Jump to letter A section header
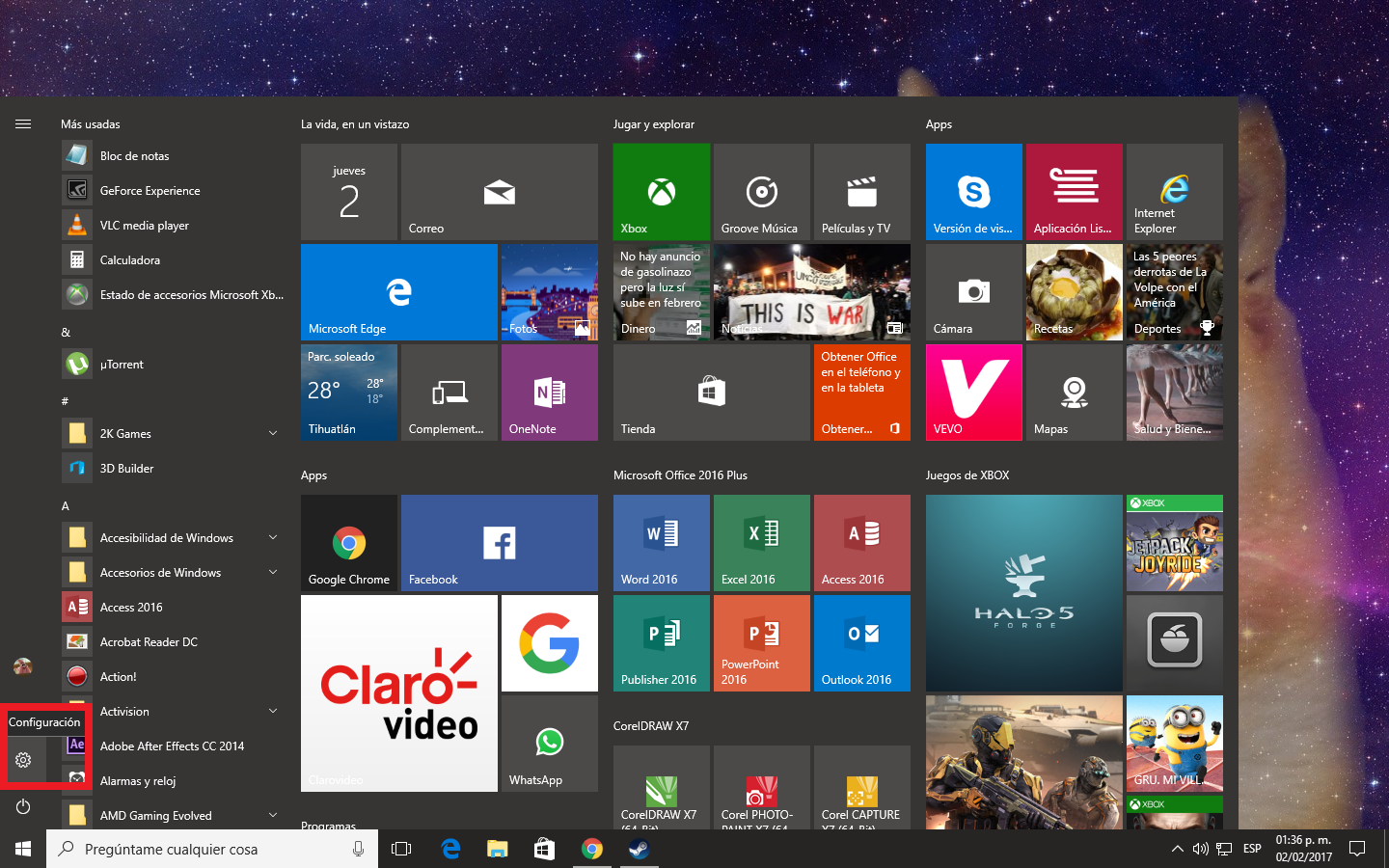The width and height of the screenshot is (1389, 868). tap(66, 505)
